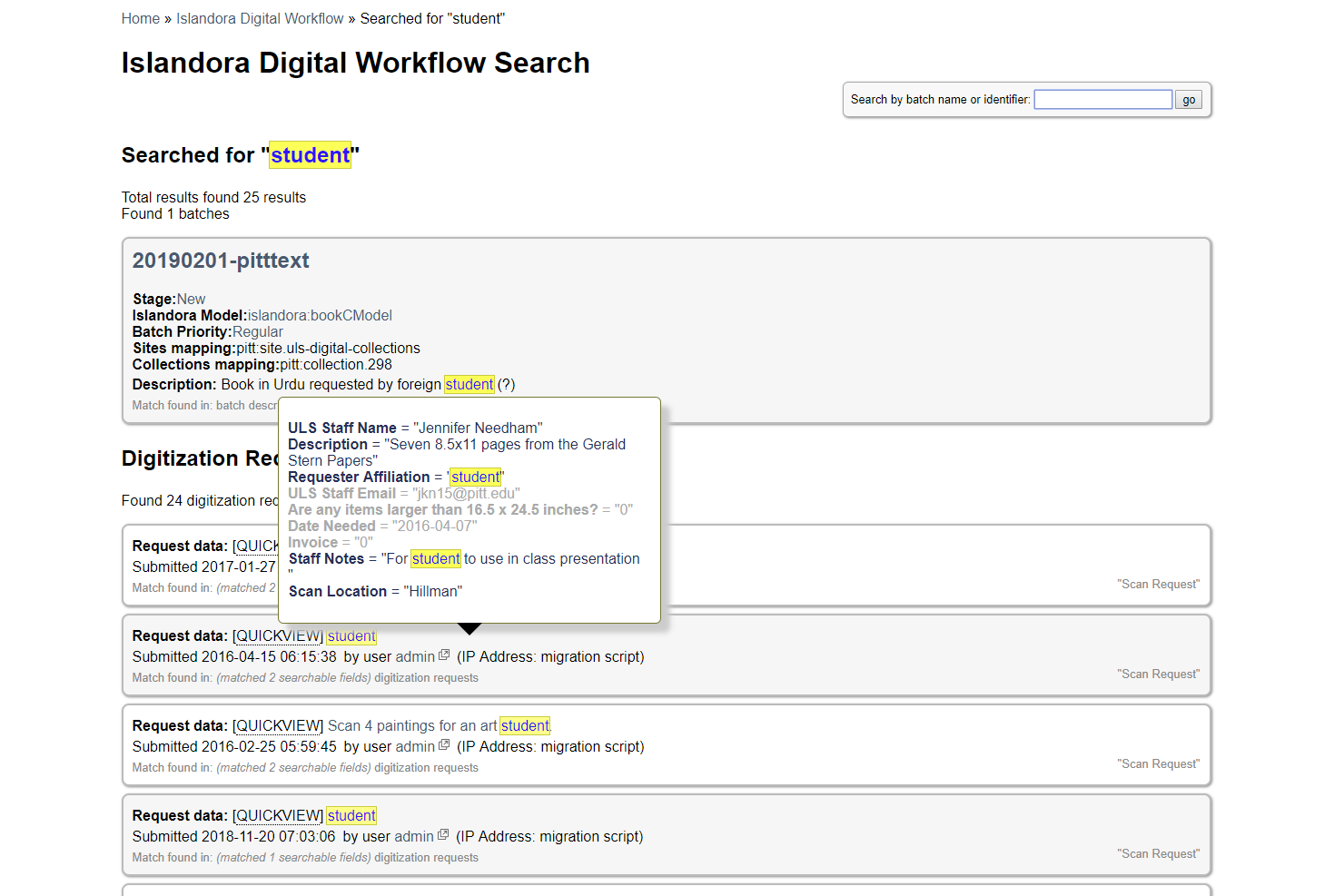Open QUICKVIEW for request submitted 2018-11-20

(x=278, y=815)
